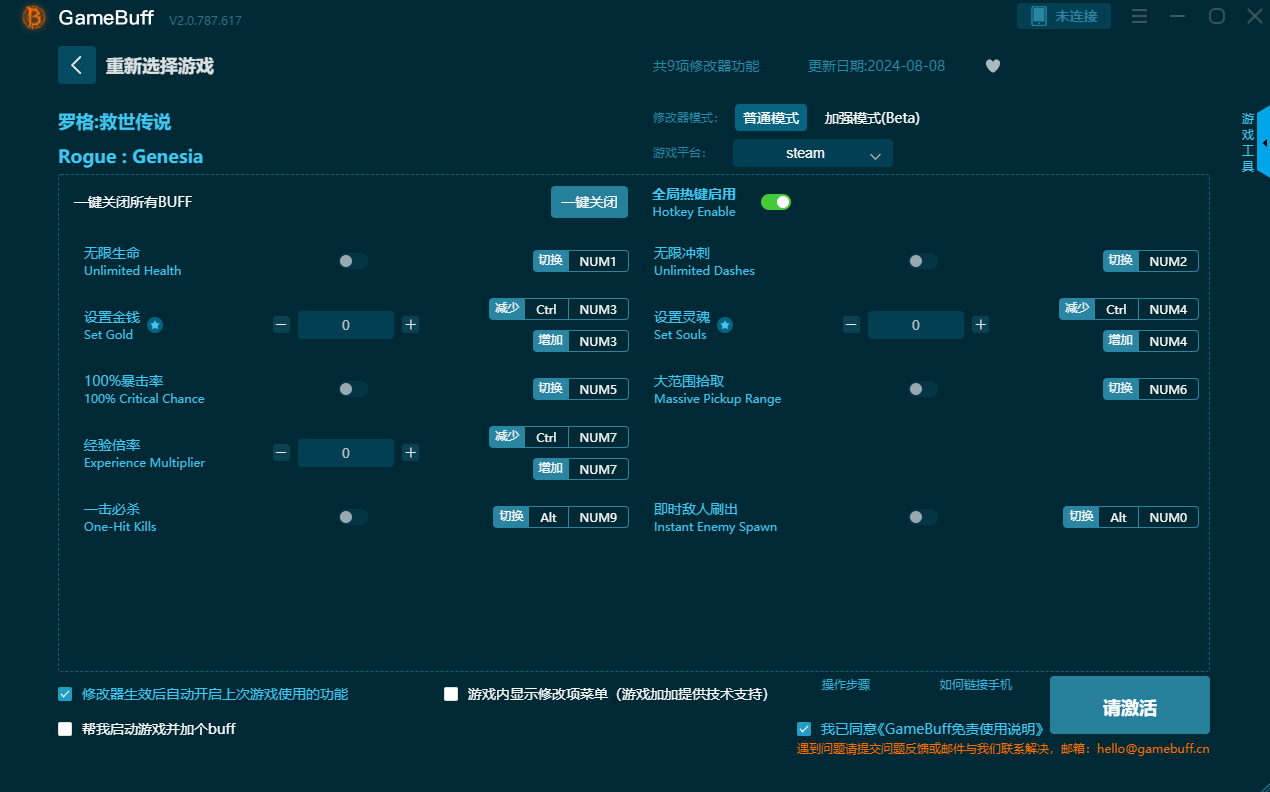1270x792 pixels.
Task: Increase Set Souls value with plus
Action: click(980, 325)
